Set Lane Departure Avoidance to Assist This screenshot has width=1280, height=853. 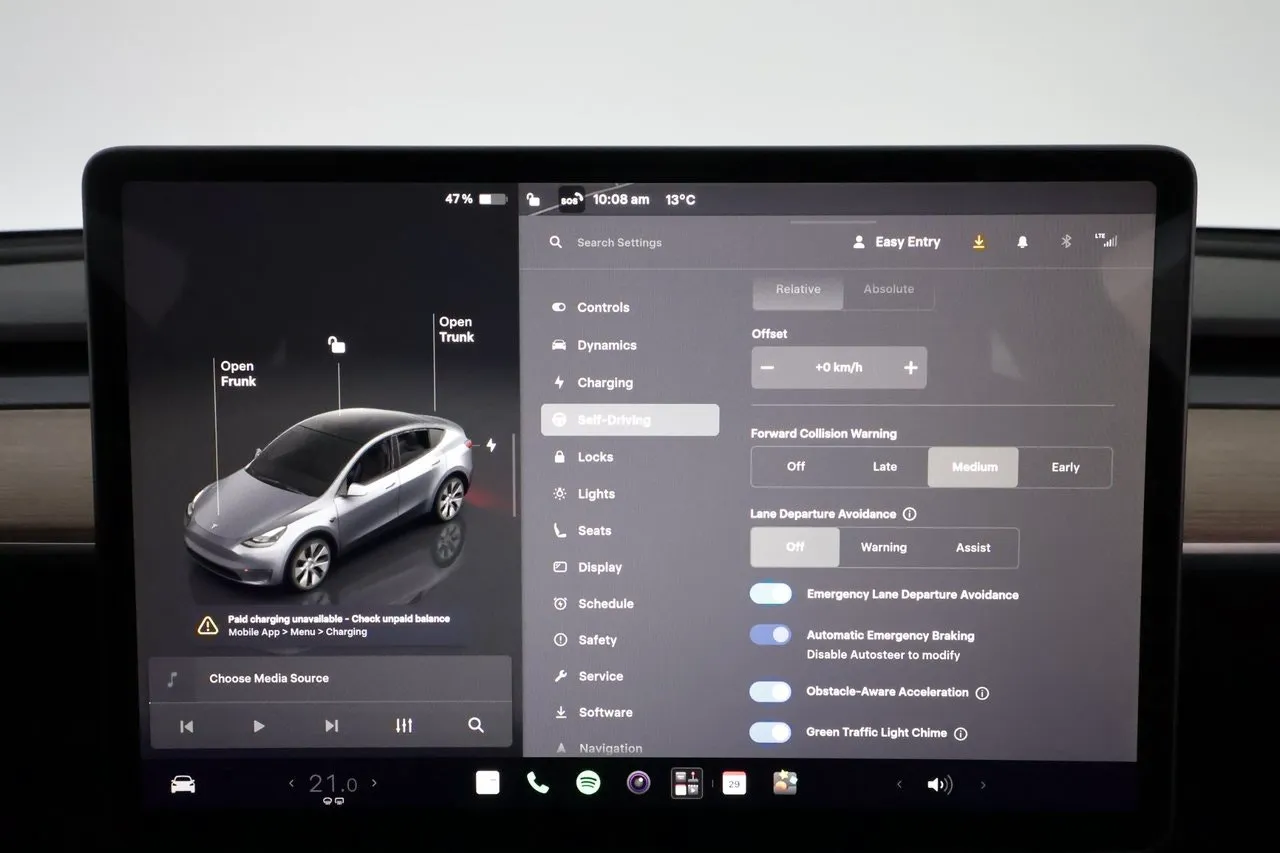pyautogui.click(x=973, y=548)
